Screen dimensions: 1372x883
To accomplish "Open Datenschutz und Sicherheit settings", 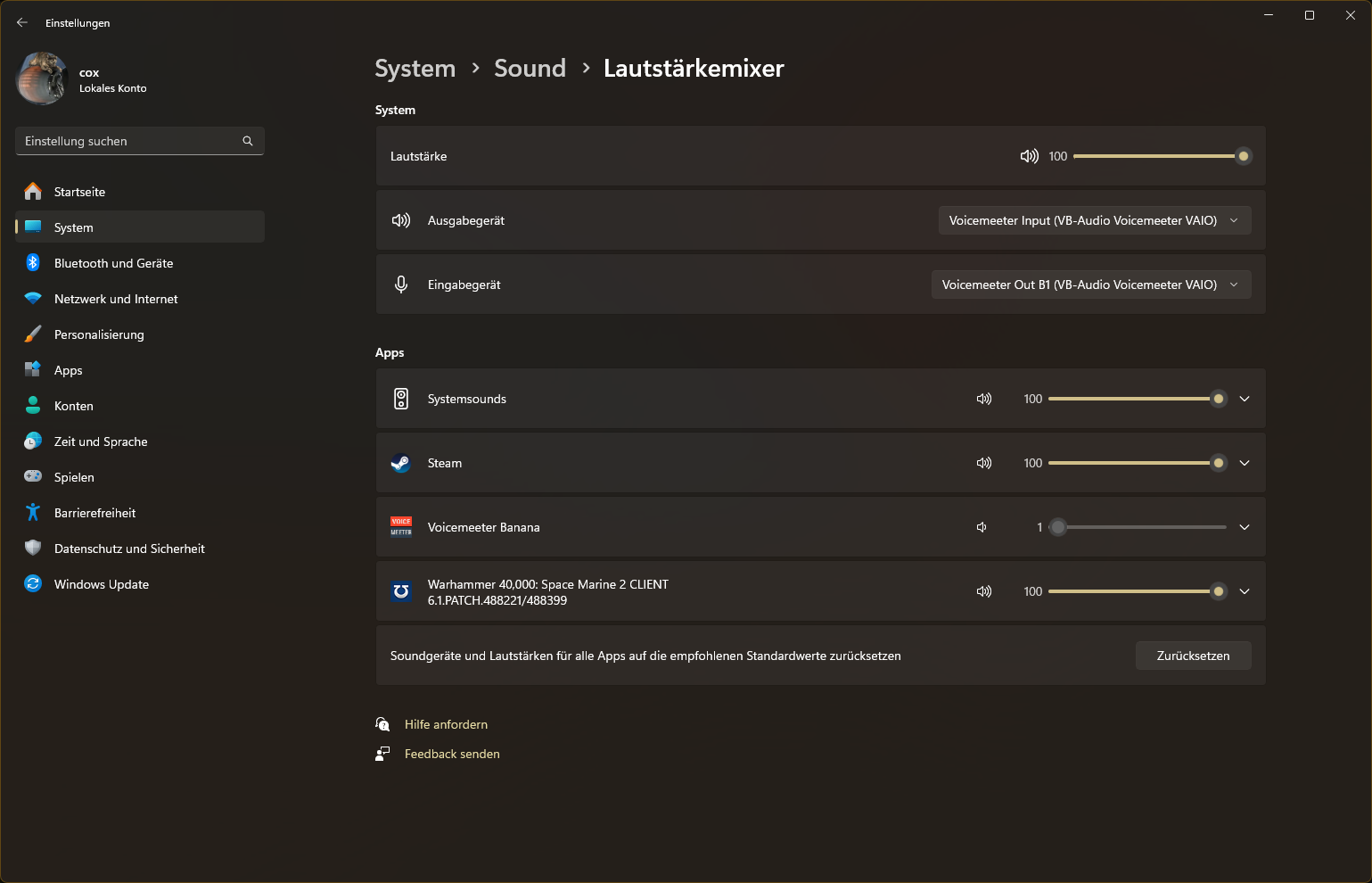I will point(140,549).
